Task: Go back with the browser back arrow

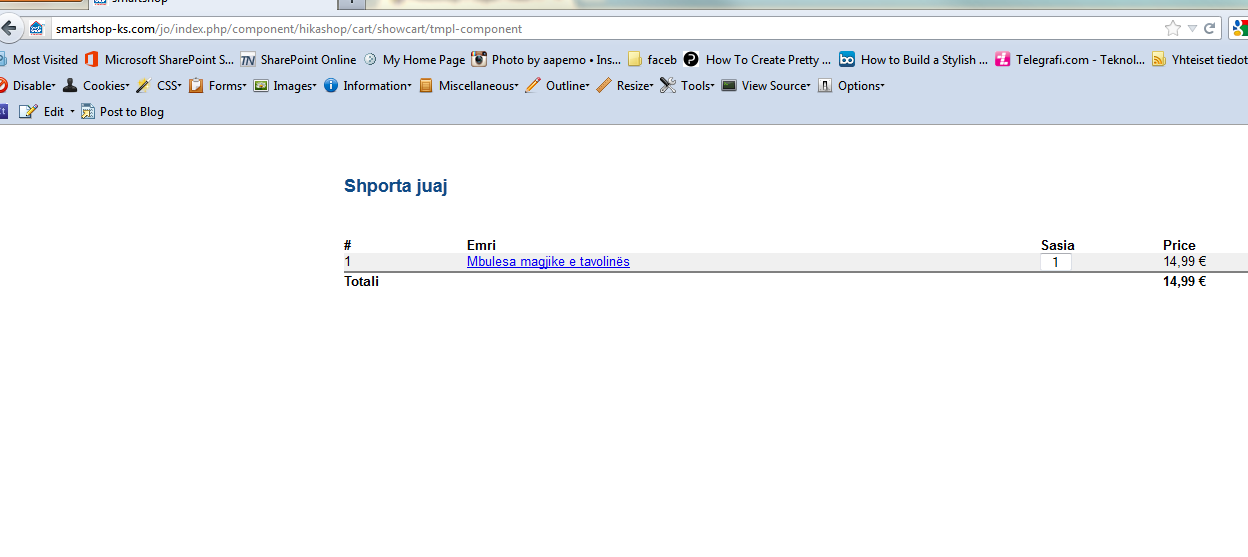Action: tap(8, 28)
